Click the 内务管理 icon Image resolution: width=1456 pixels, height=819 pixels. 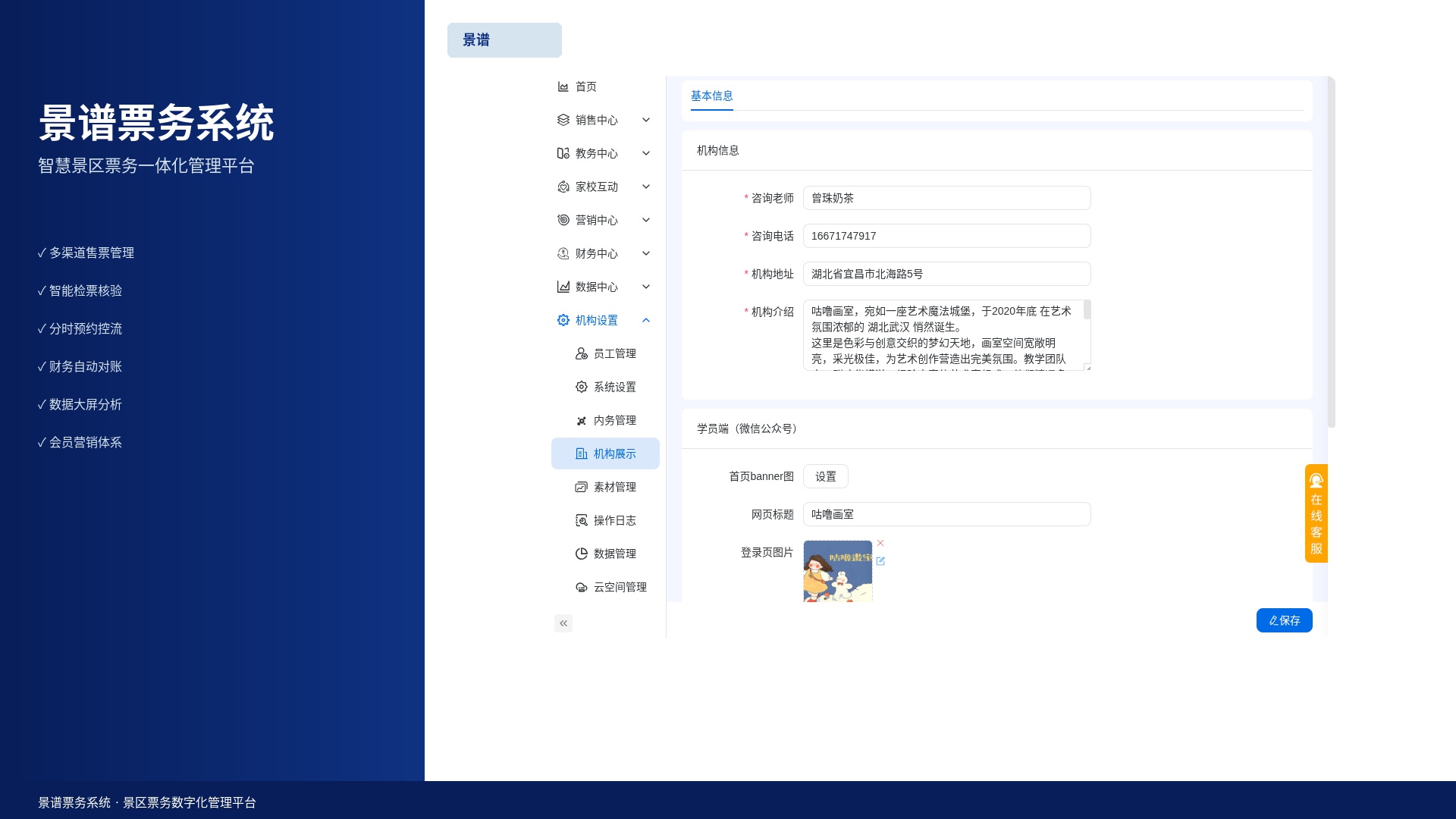[582, 420]
